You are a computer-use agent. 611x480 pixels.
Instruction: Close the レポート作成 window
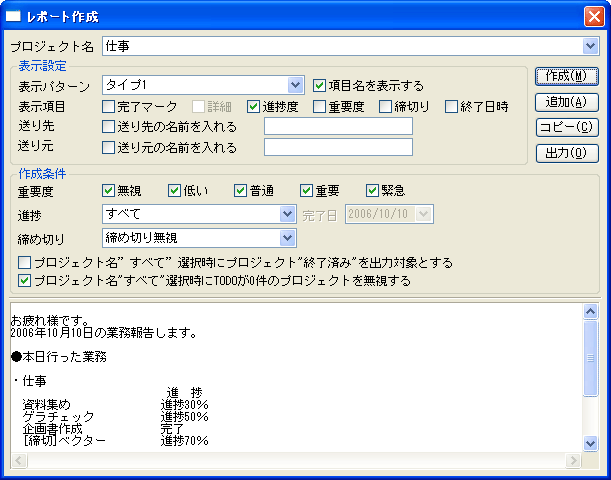[592, 17]
